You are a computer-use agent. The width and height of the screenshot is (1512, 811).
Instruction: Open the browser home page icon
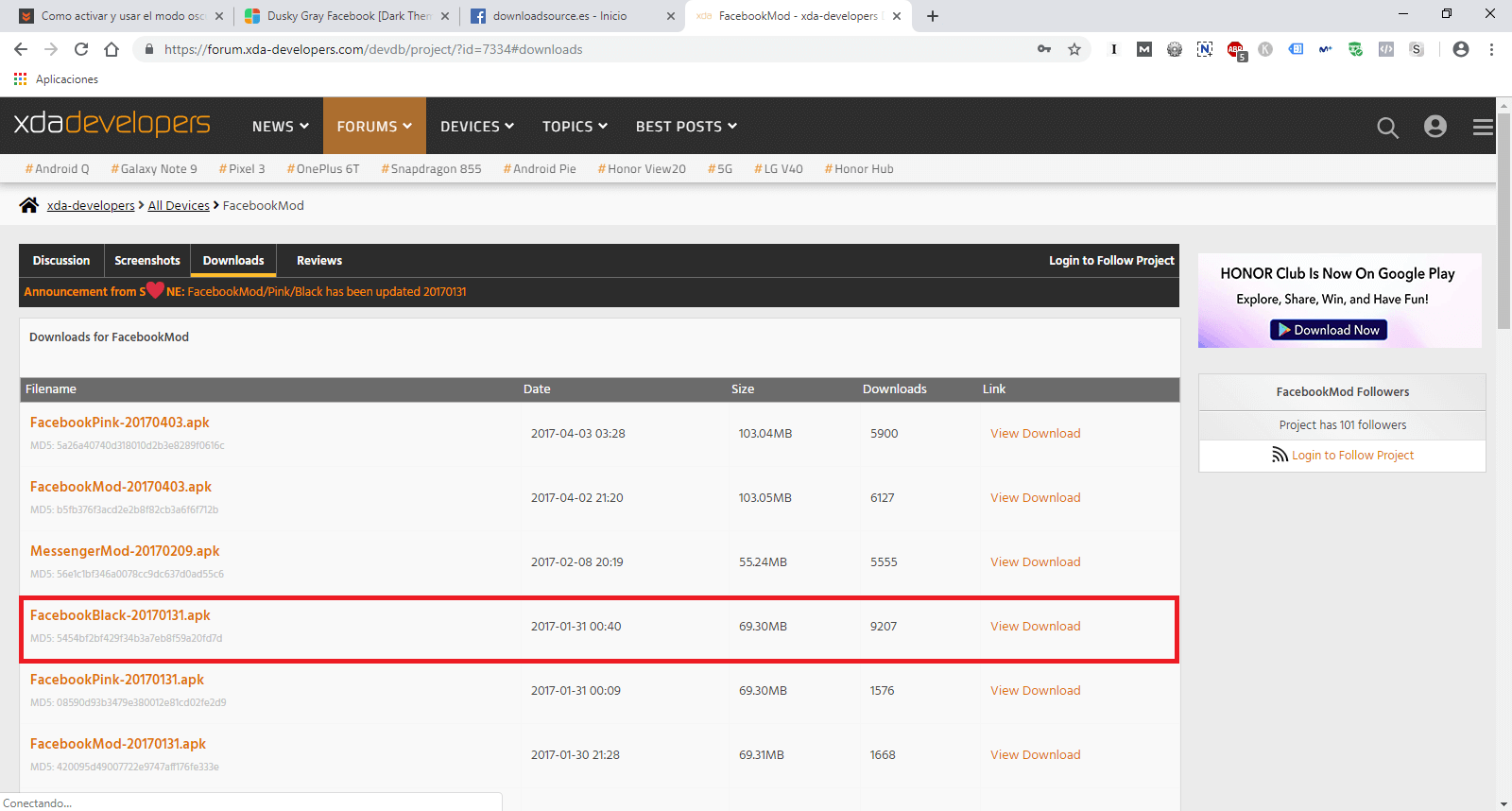112,49
